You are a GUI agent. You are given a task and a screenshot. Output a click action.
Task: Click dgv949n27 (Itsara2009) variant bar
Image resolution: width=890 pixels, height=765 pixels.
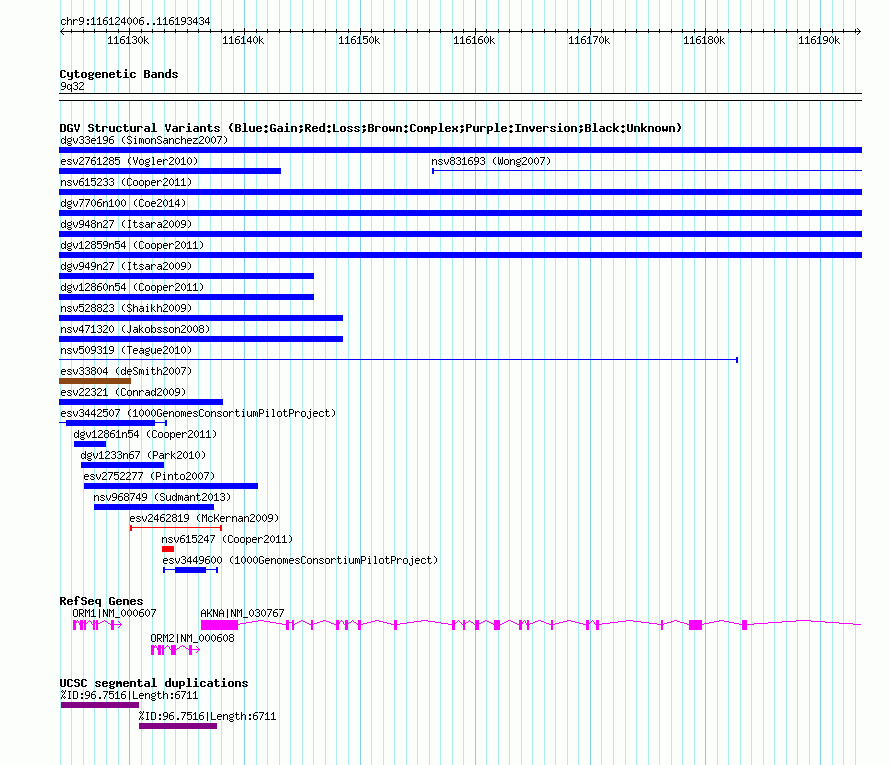[186, 276]
